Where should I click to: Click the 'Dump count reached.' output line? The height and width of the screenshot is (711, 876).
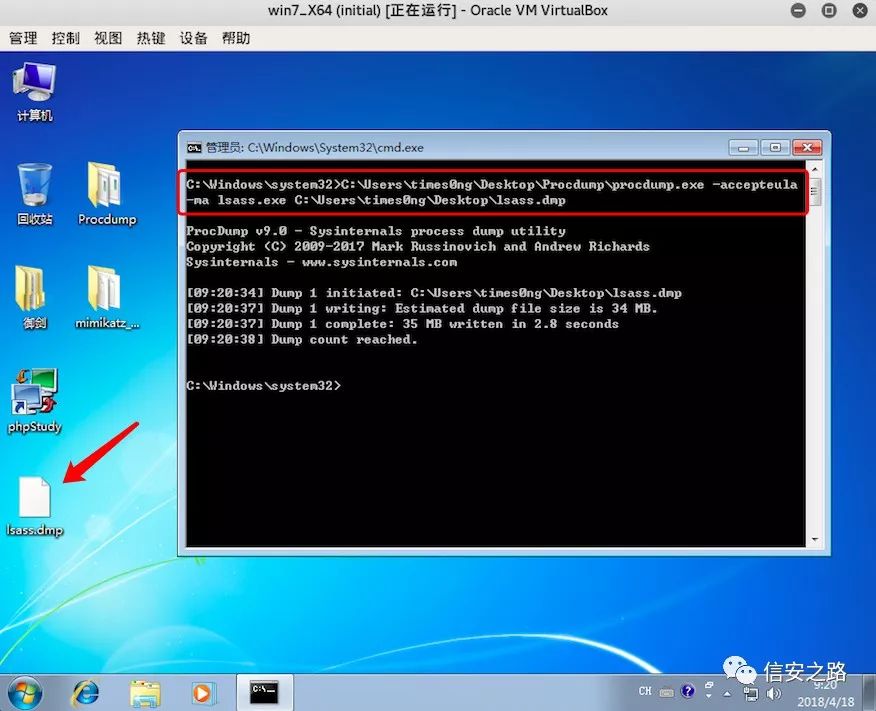302,340
